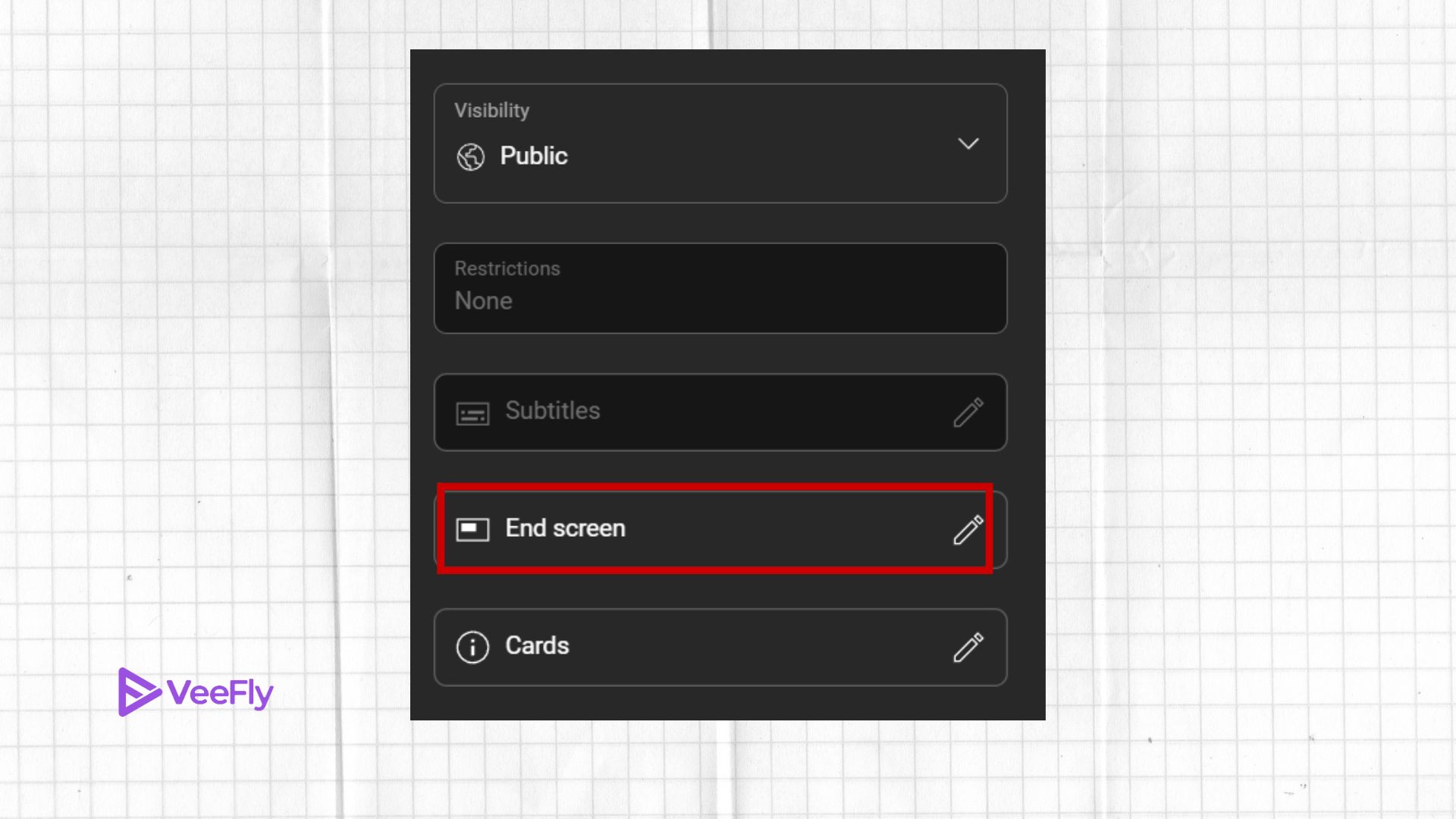Click the globe icon next to Public
1456x819 pixels.
[x=470, y=155]
